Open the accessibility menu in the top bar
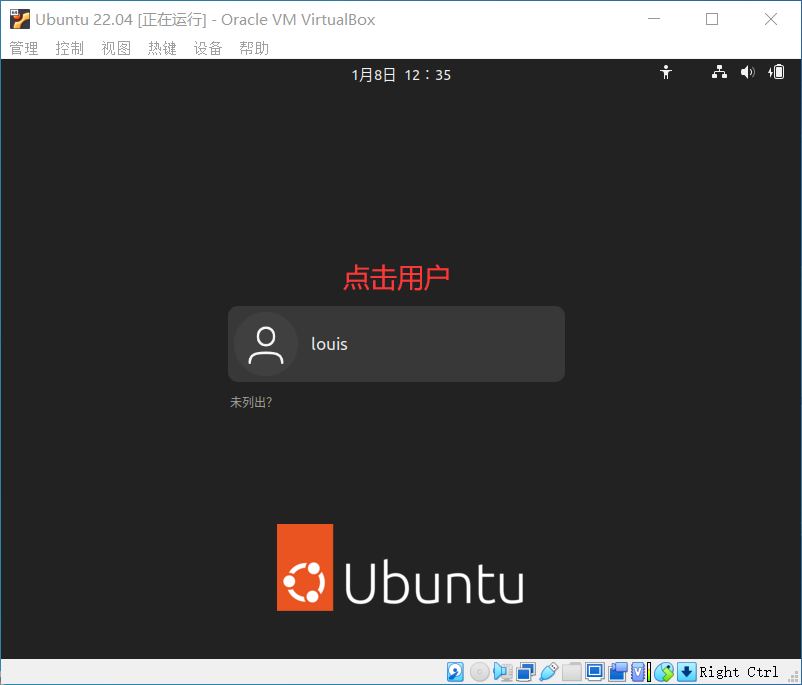Viewport: 802px width, 685px height. point(665,72)
